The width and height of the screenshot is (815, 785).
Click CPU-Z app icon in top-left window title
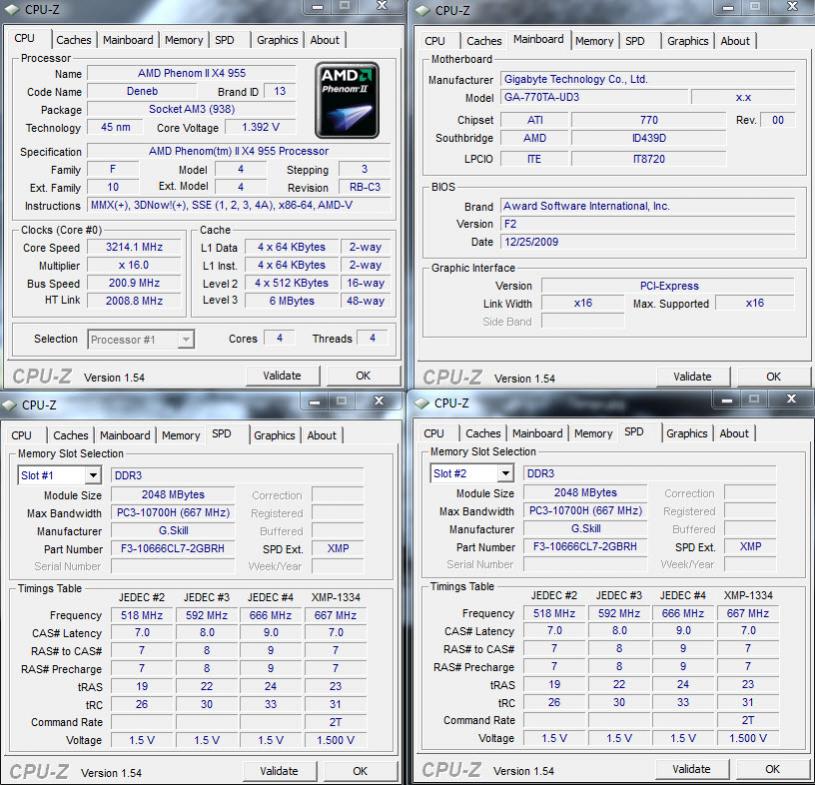[11, 9]
